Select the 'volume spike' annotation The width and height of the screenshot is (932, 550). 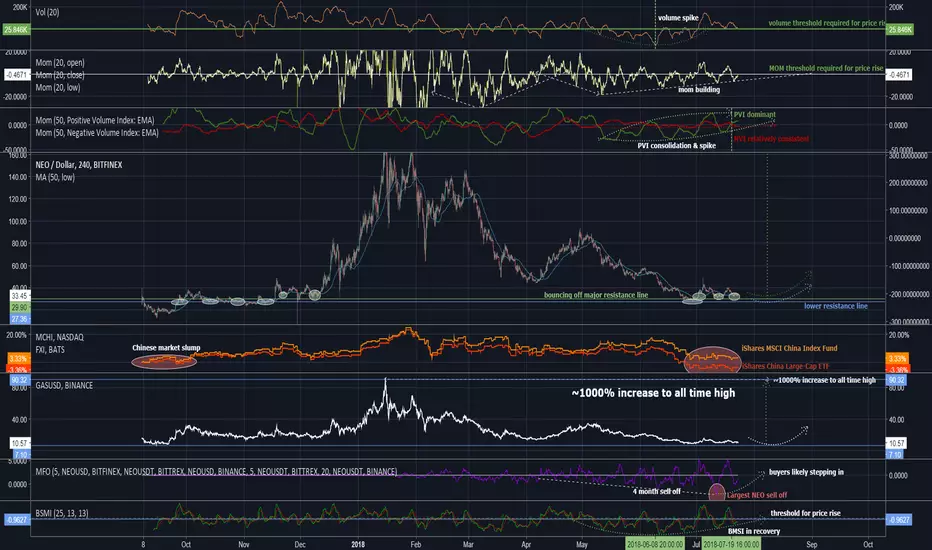(x=678, y=18)
